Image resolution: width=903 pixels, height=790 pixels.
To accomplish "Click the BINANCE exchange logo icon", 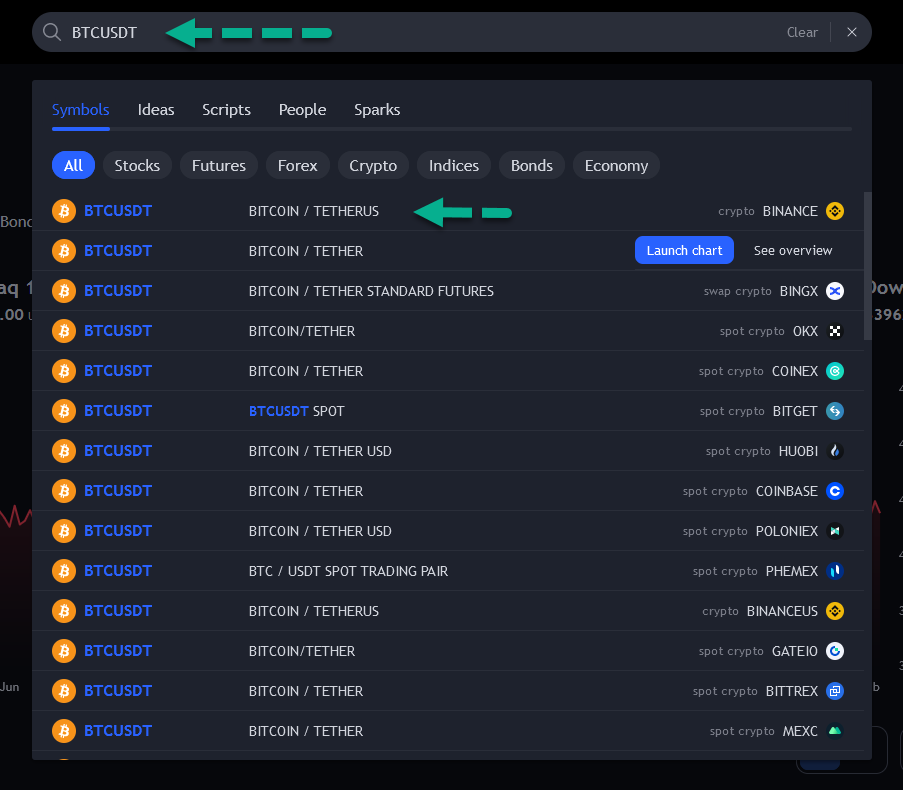I will [x=834, y=211].
